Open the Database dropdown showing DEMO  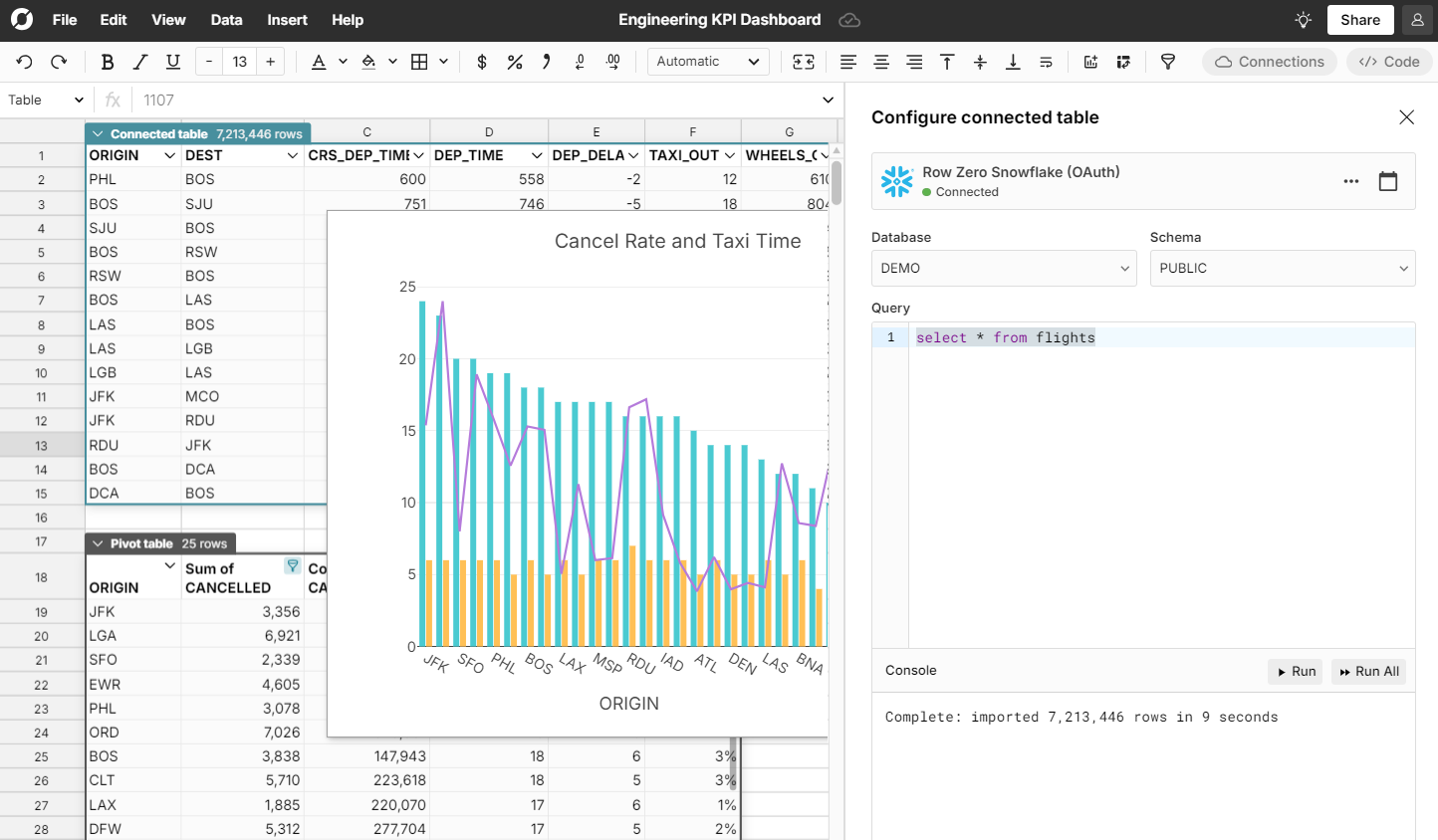click(1003, 268)
